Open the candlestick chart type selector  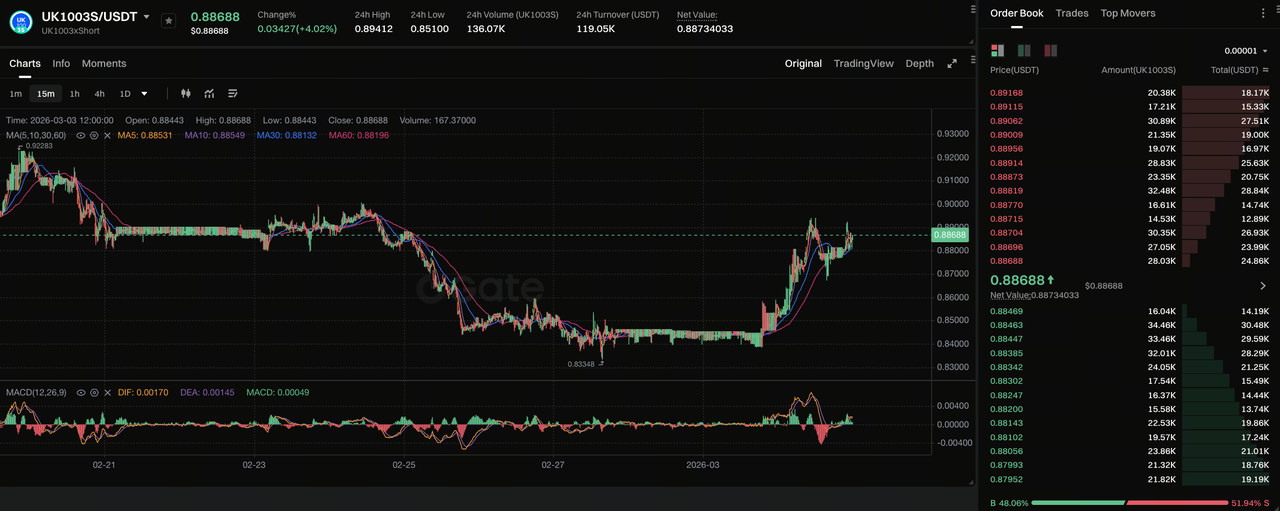click(185, 93)
